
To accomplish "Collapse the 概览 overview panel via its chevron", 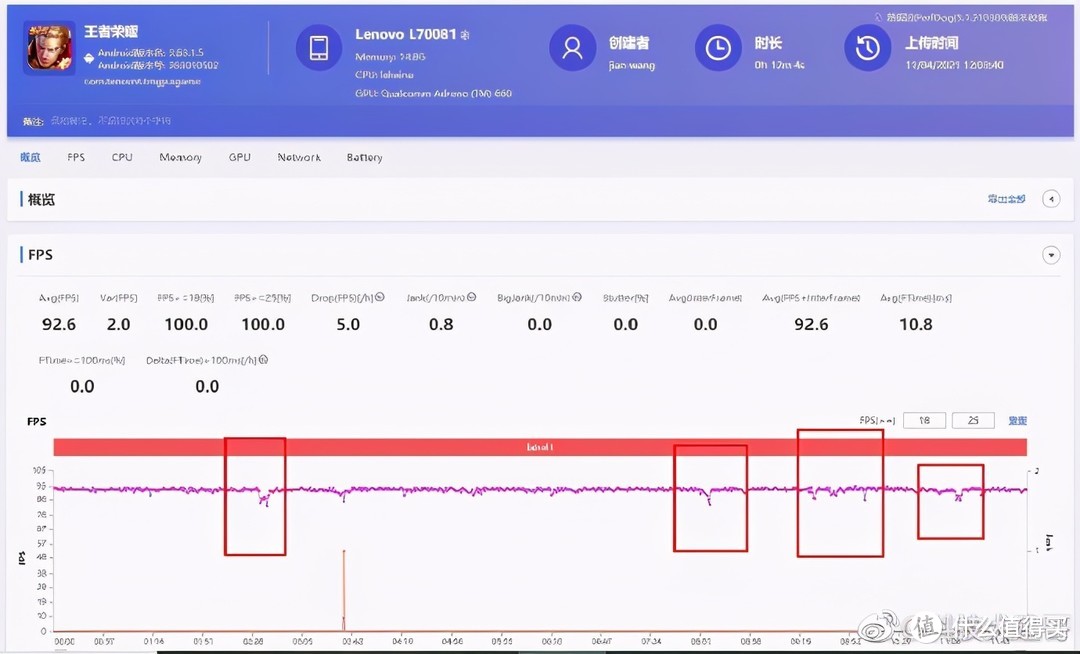I will [x=1051, y=199].
